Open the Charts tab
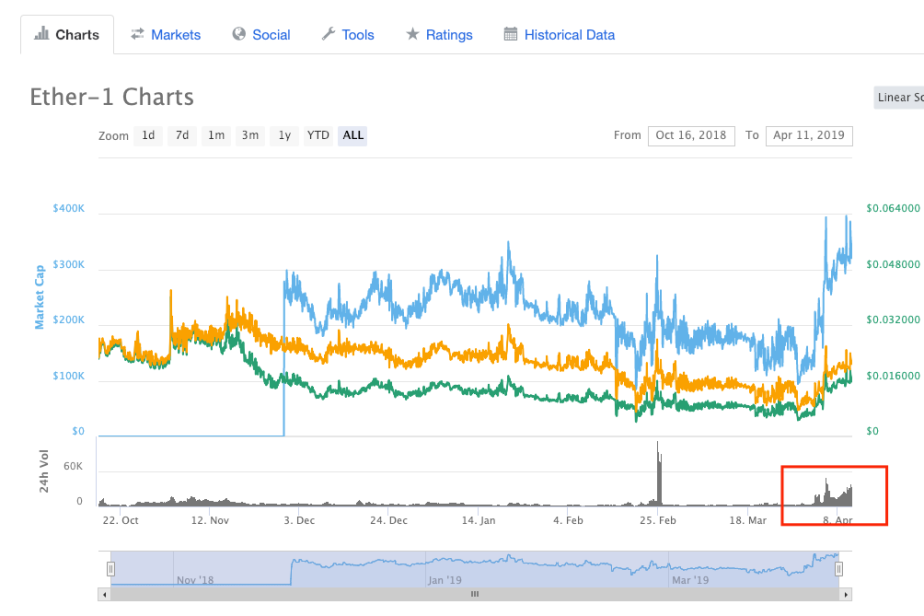This screenshot has height=616, width=924. (67, 35)
